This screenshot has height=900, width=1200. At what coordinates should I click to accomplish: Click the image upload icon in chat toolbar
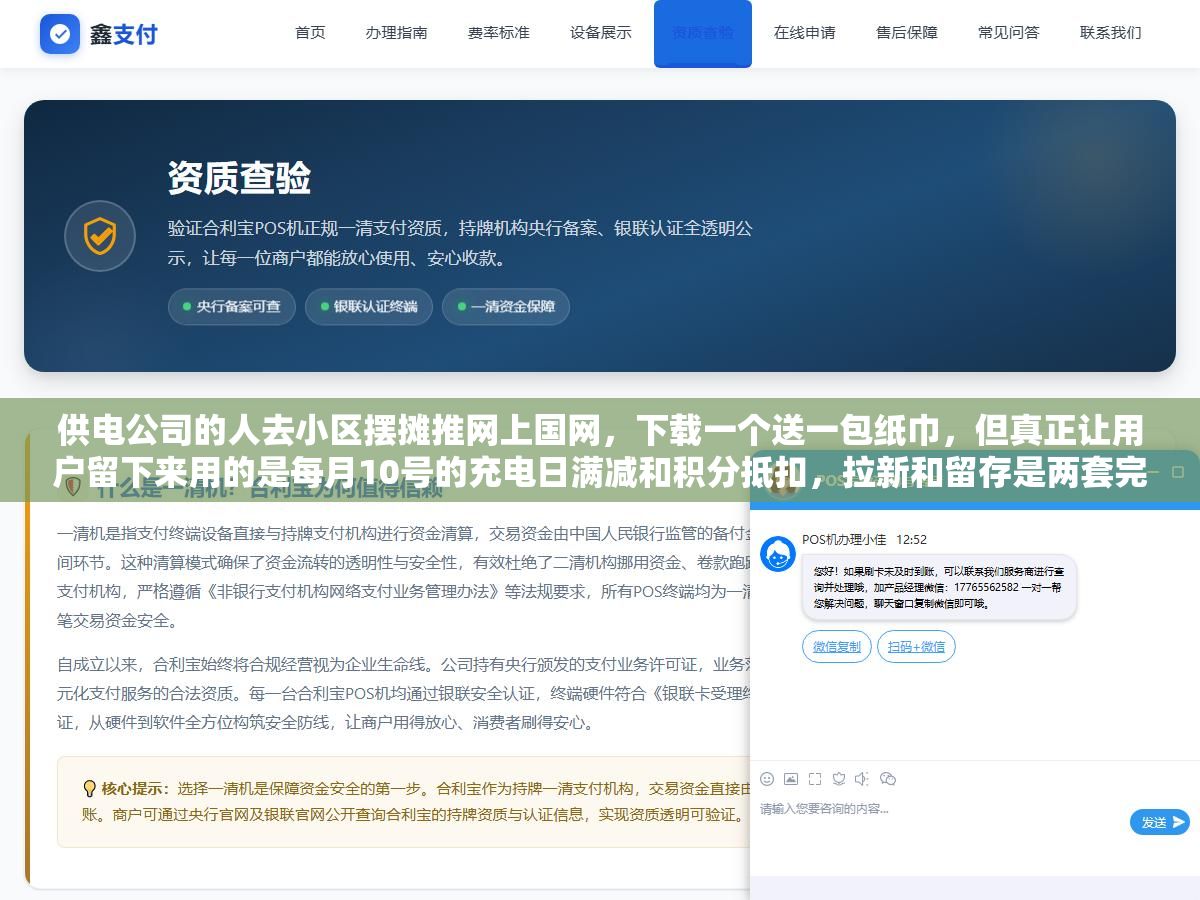[x=791, y=778]
